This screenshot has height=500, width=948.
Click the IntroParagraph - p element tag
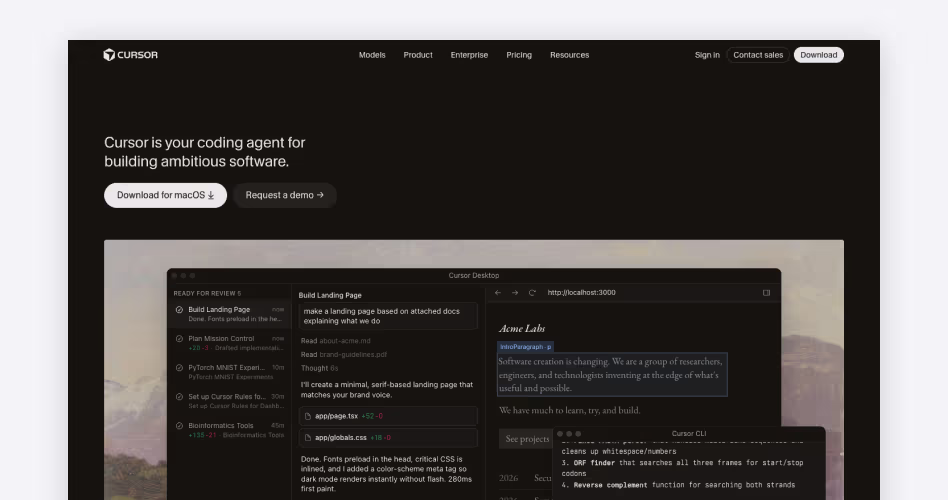pos(525,347)
